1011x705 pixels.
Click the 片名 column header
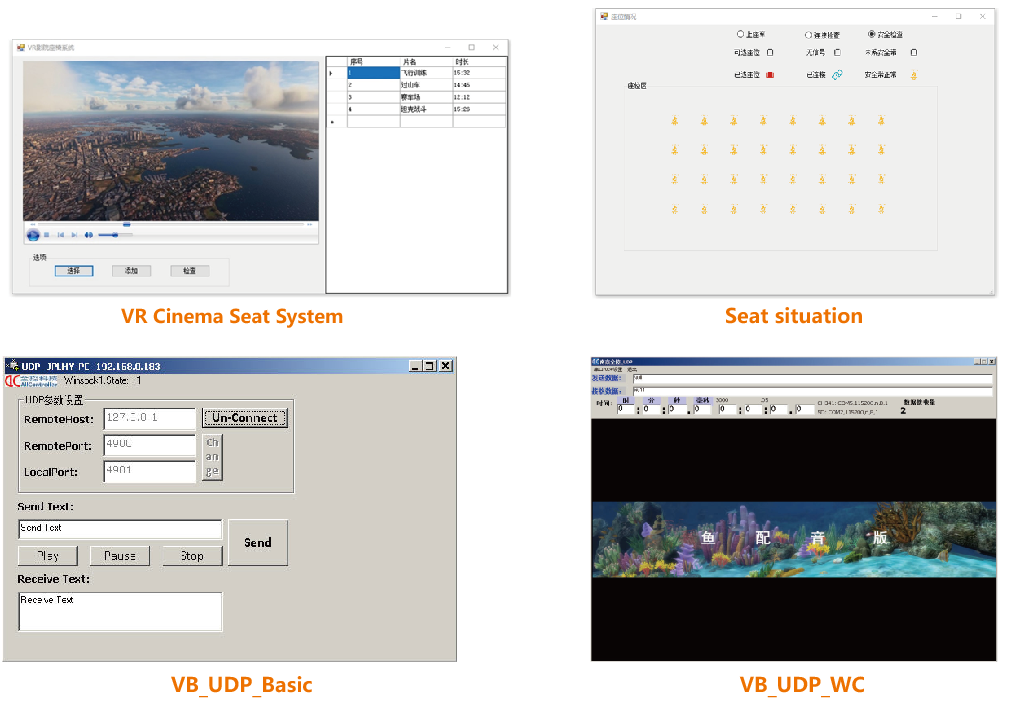426,62
